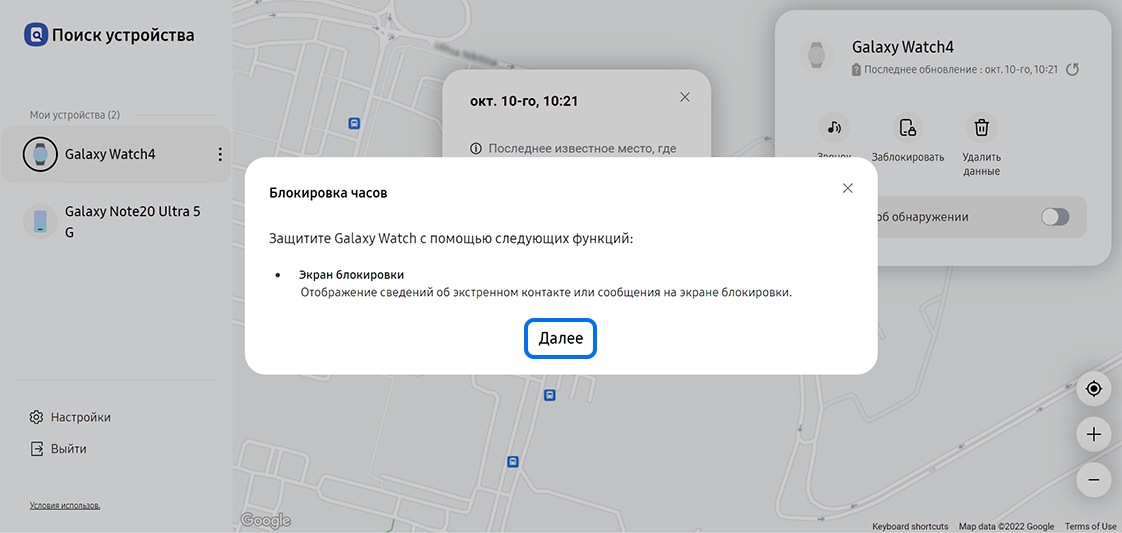Viewport: 1122px width, 533px height.
Task: Select Galaxy Note20 Ultra 5G device
Action: (116, 222)
